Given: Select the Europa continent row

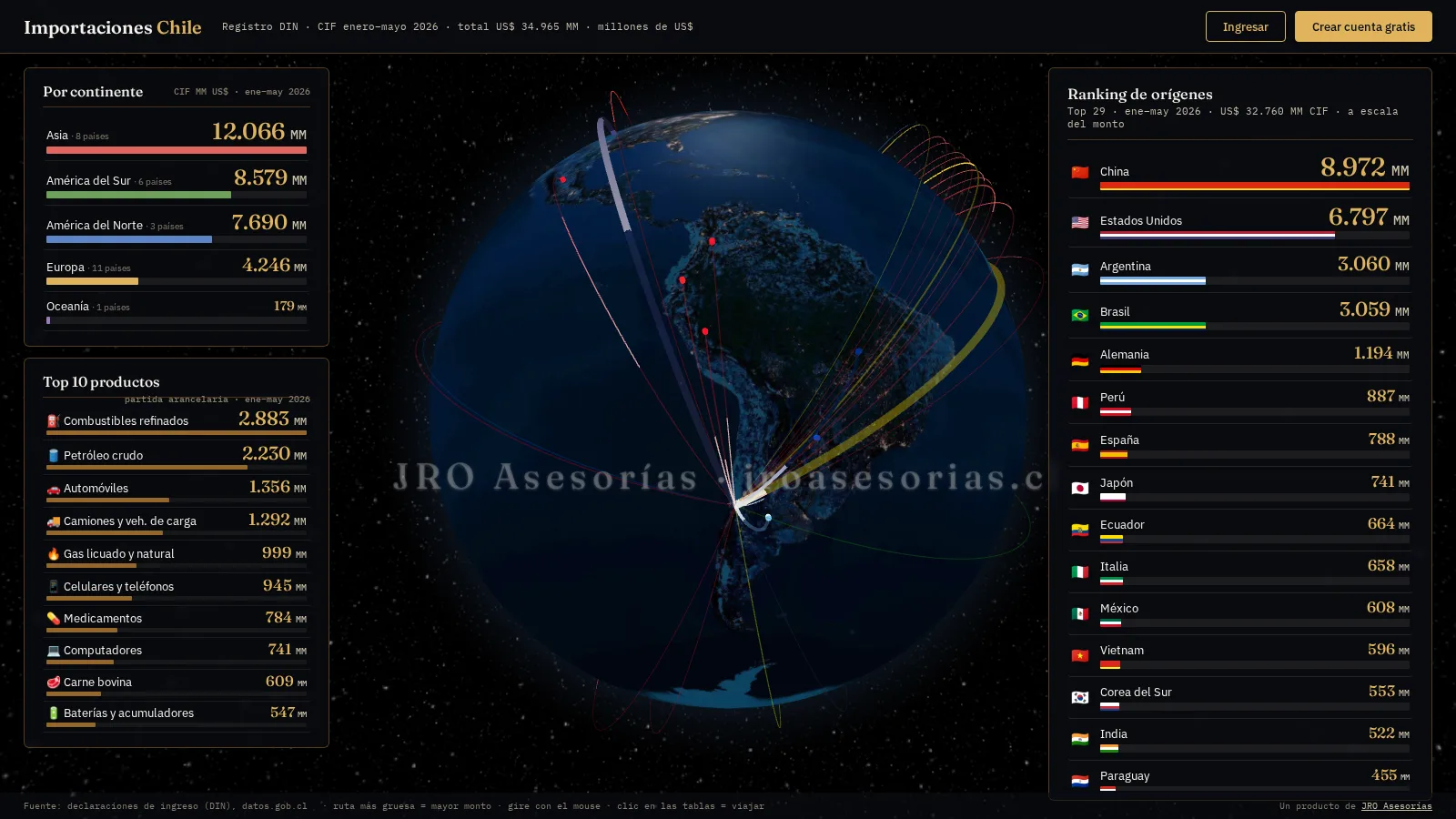Looking at the screenshot, I should tap(177, 270).
